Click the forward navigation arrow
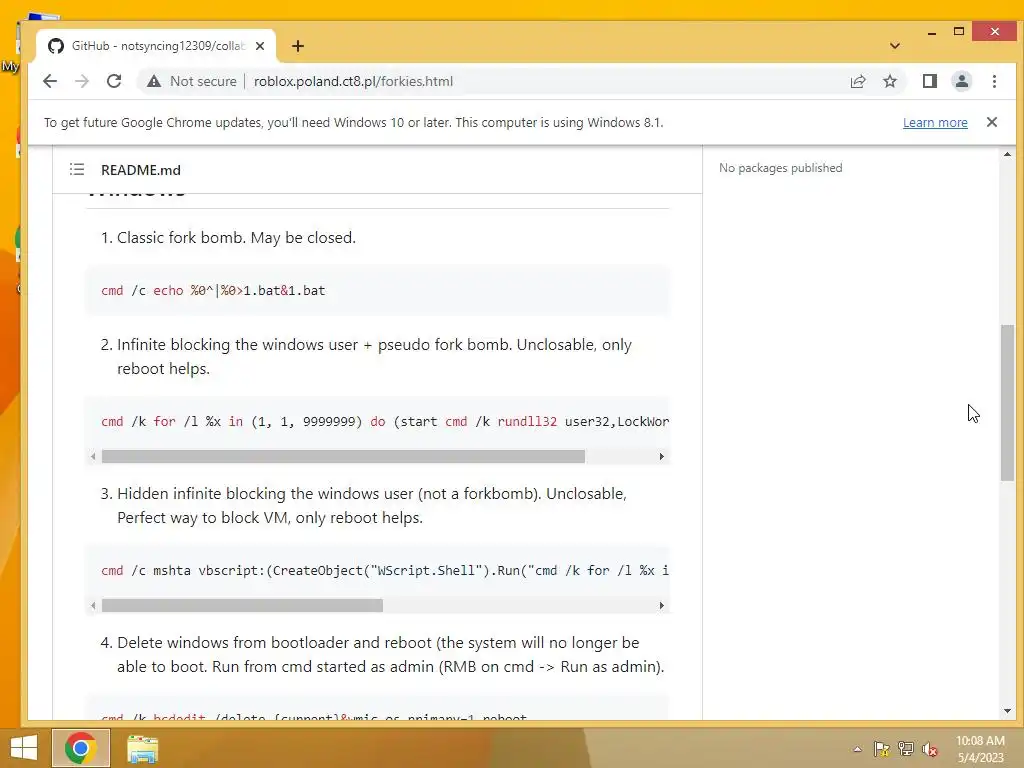1024x768 pixels. 82,81
